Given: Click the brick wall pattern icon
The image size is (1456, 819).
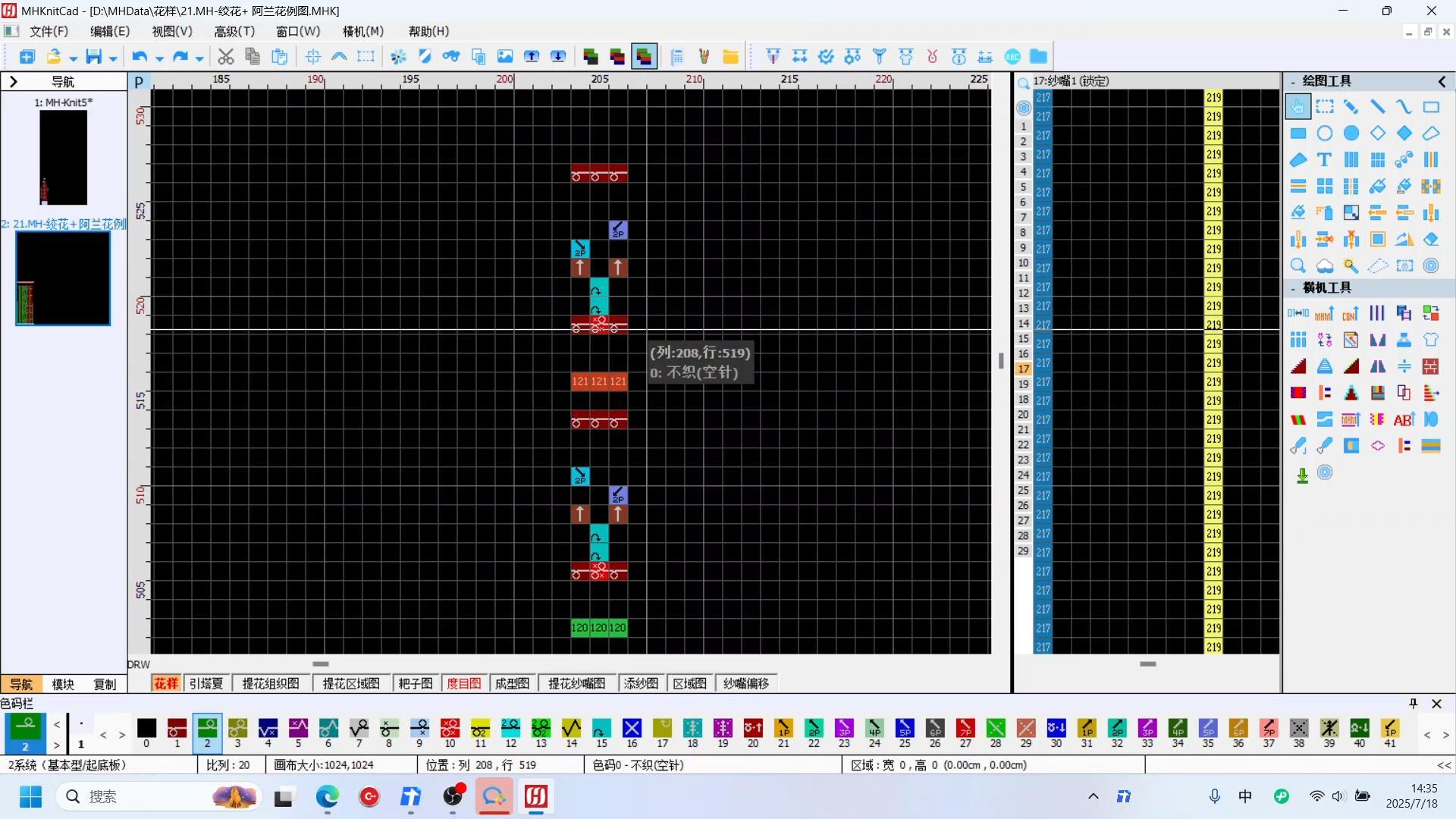Looking at the screenshot, I should coord(1430,366).
